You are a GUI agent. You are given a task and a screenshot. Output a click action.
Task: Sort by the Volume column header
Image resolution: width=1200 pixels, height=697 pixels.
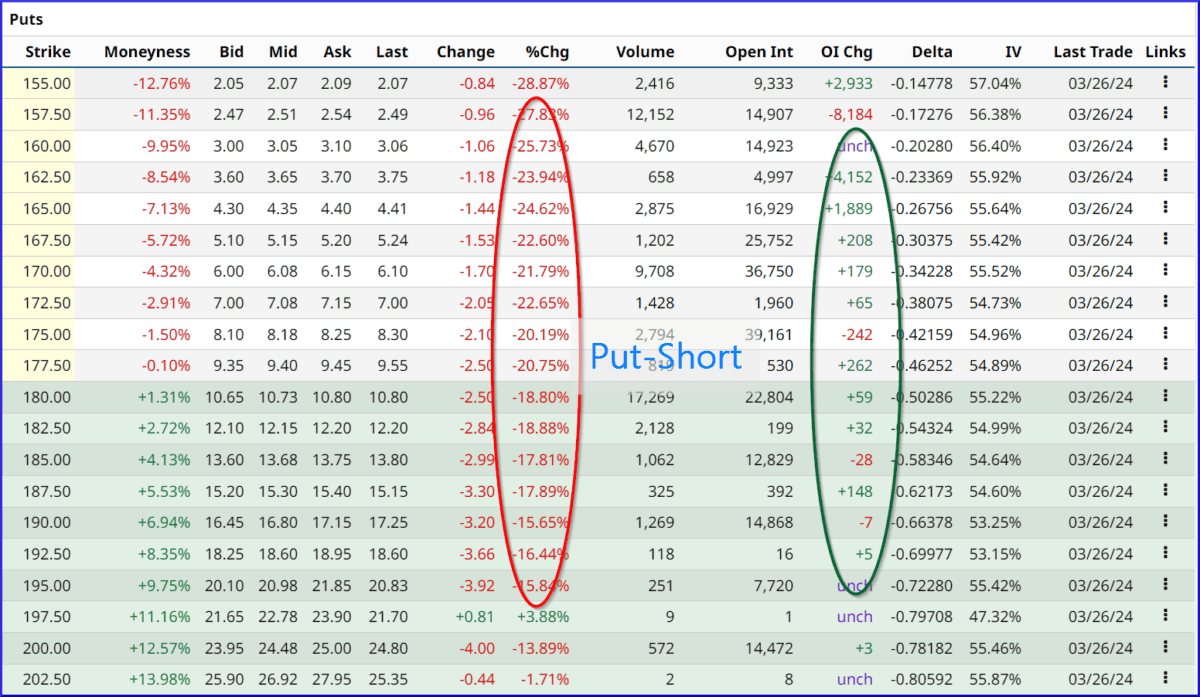[645, 51]
